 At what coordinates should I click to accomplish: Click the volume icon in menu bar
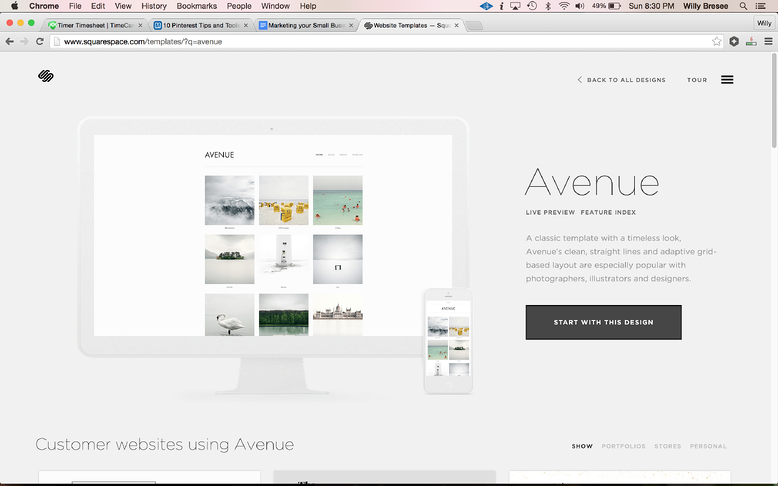(x=580, y=6)
